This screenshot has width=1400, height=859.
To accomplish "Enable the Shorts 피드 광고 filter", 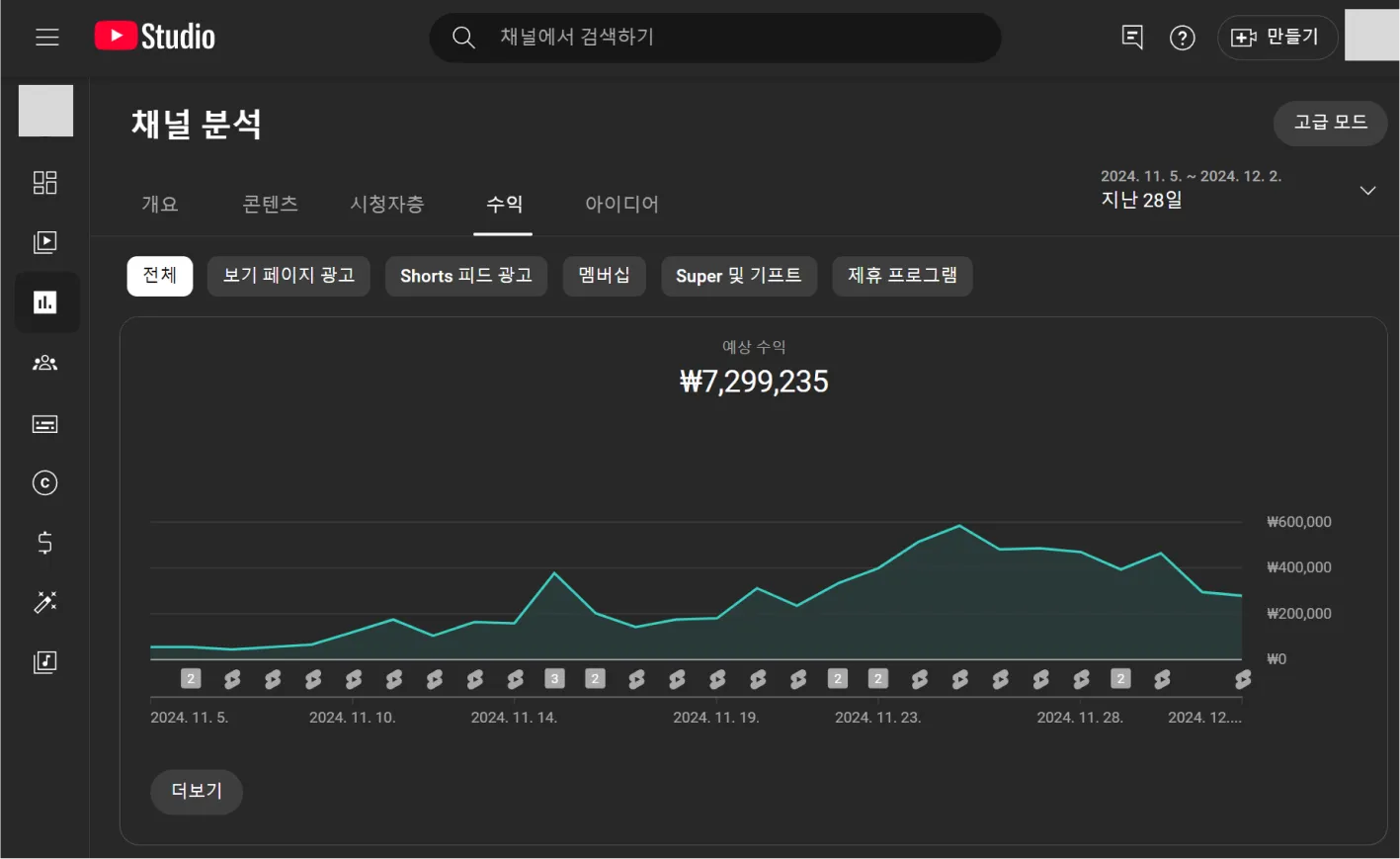I will point(465,276).
